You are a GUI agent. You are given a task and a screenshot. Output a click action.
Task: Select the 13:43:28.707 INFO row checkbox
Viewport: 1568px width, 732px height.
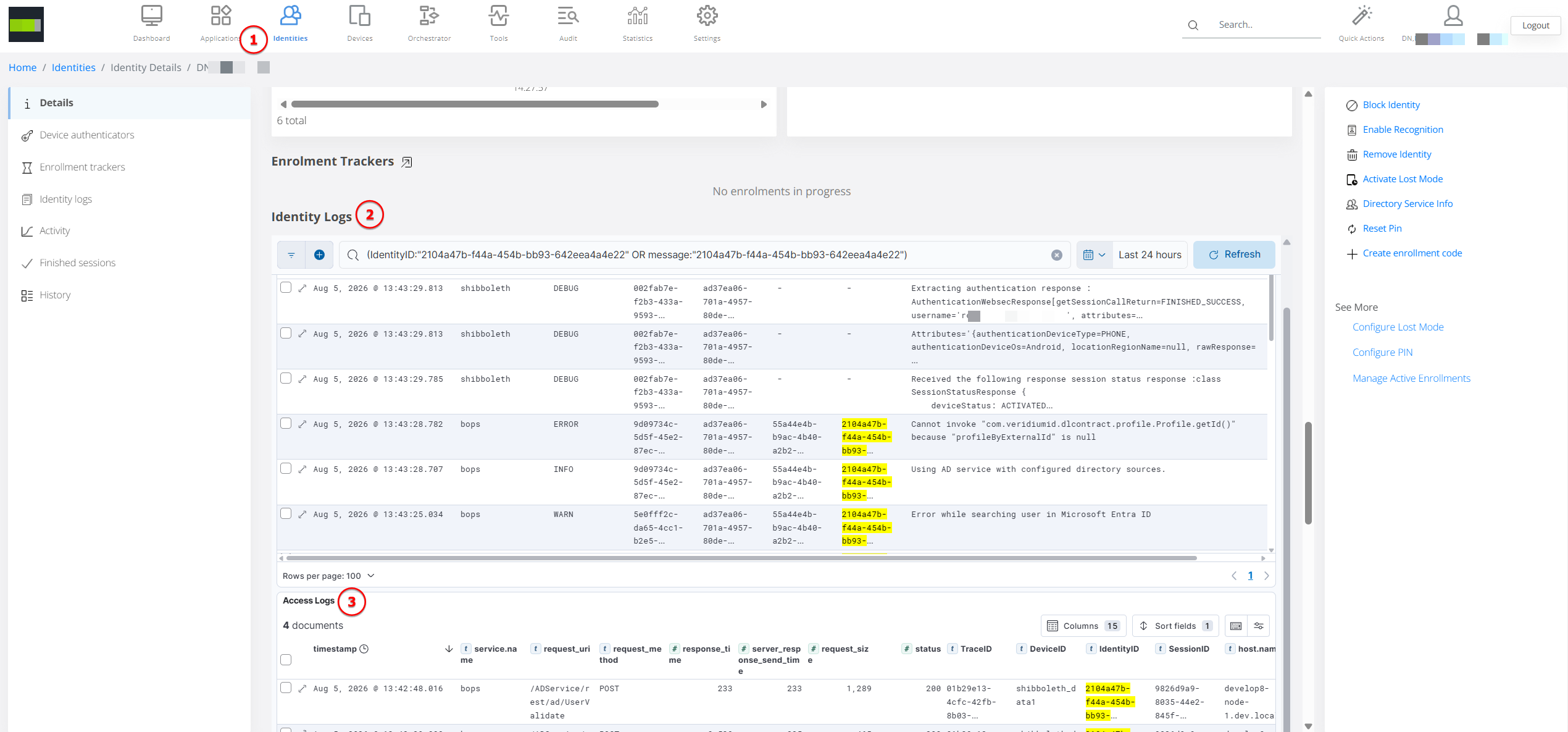(x=286, y=469)
